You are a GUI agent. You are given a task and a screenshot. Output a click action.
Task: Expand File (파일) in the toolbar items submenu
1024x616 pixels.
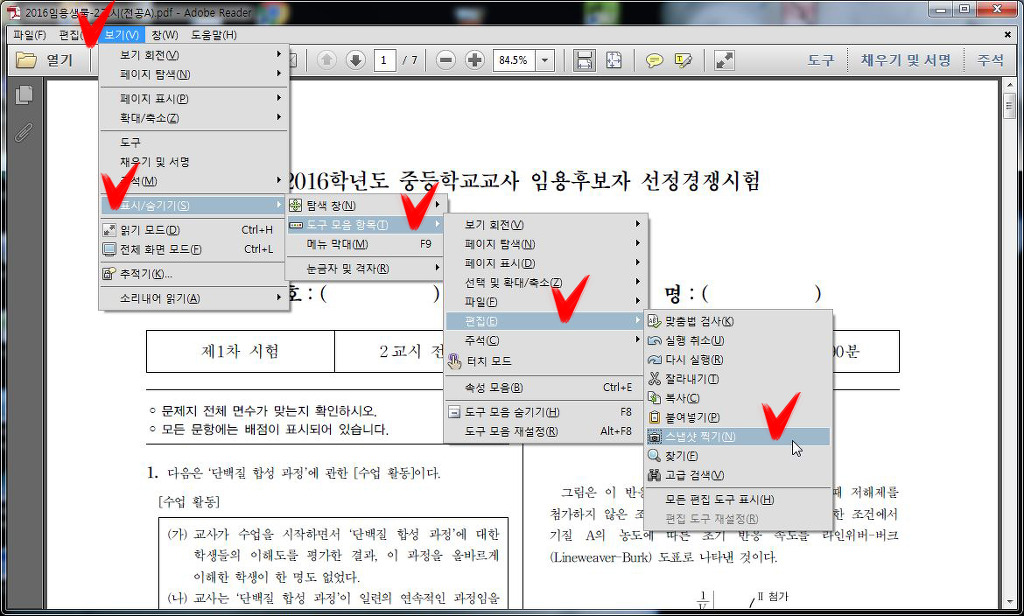click(545, 302)
